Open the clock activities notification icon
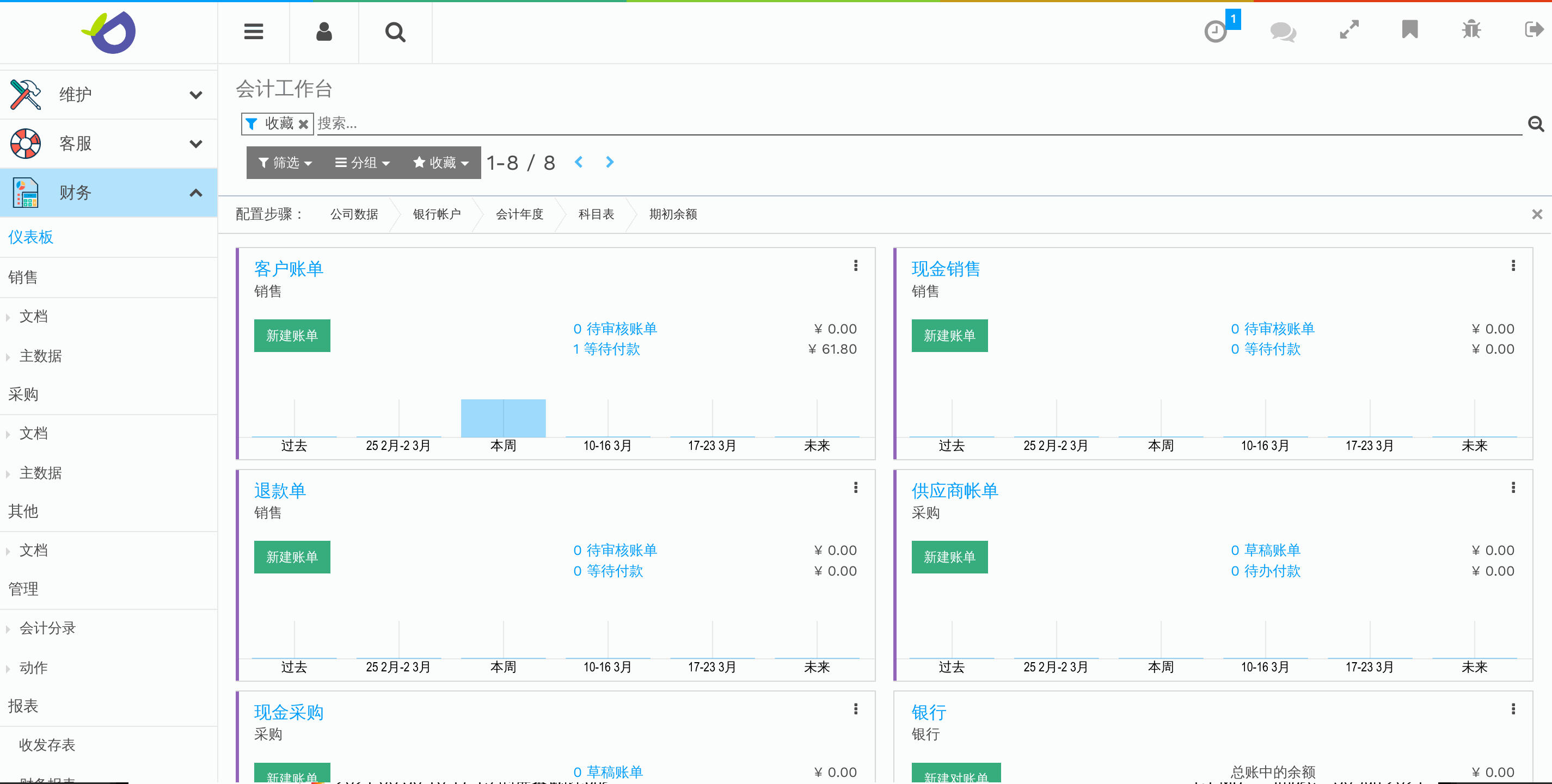 1217,32
